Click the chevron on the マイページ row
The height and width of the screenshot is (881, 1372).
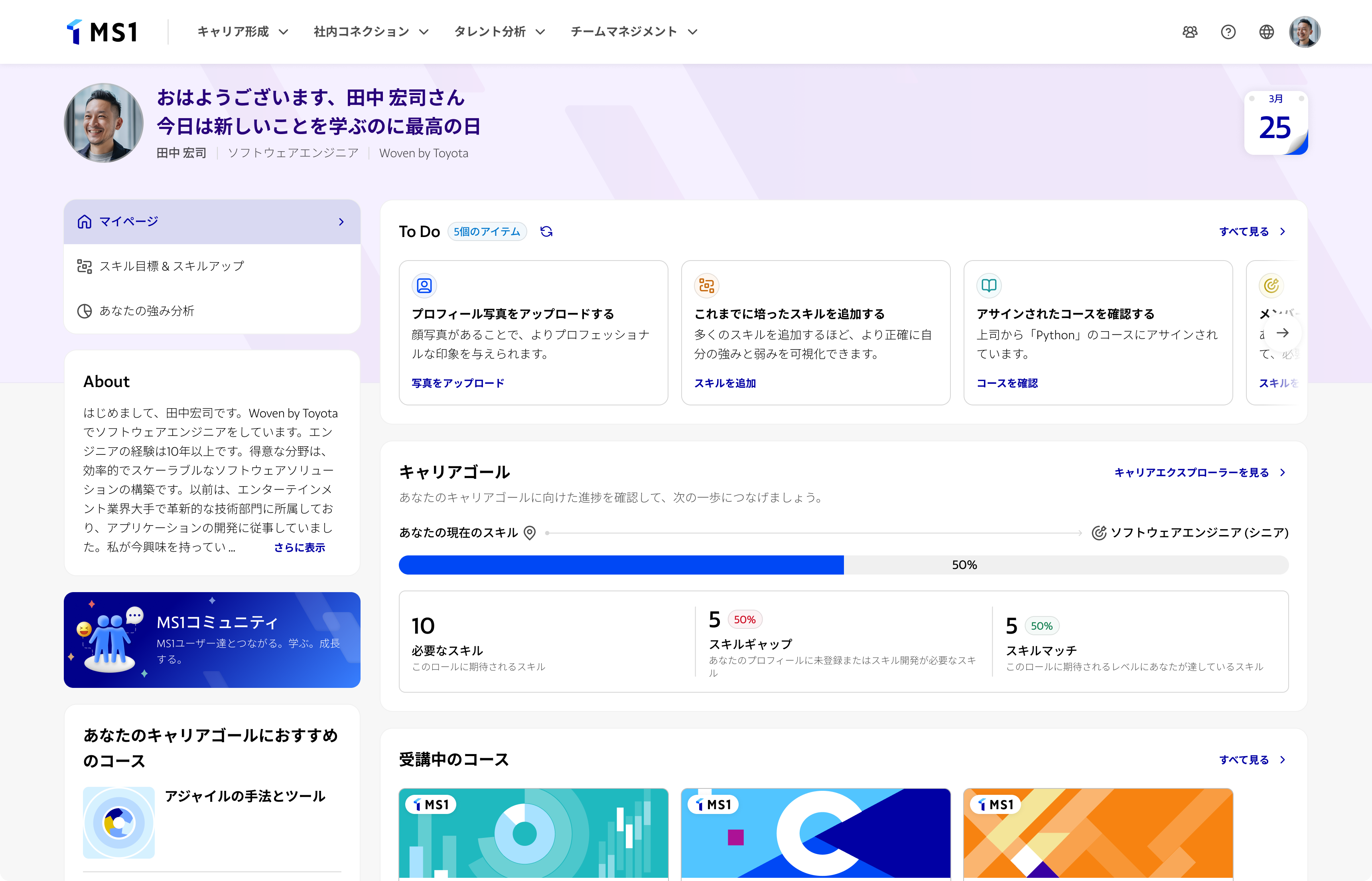point(341,222)
